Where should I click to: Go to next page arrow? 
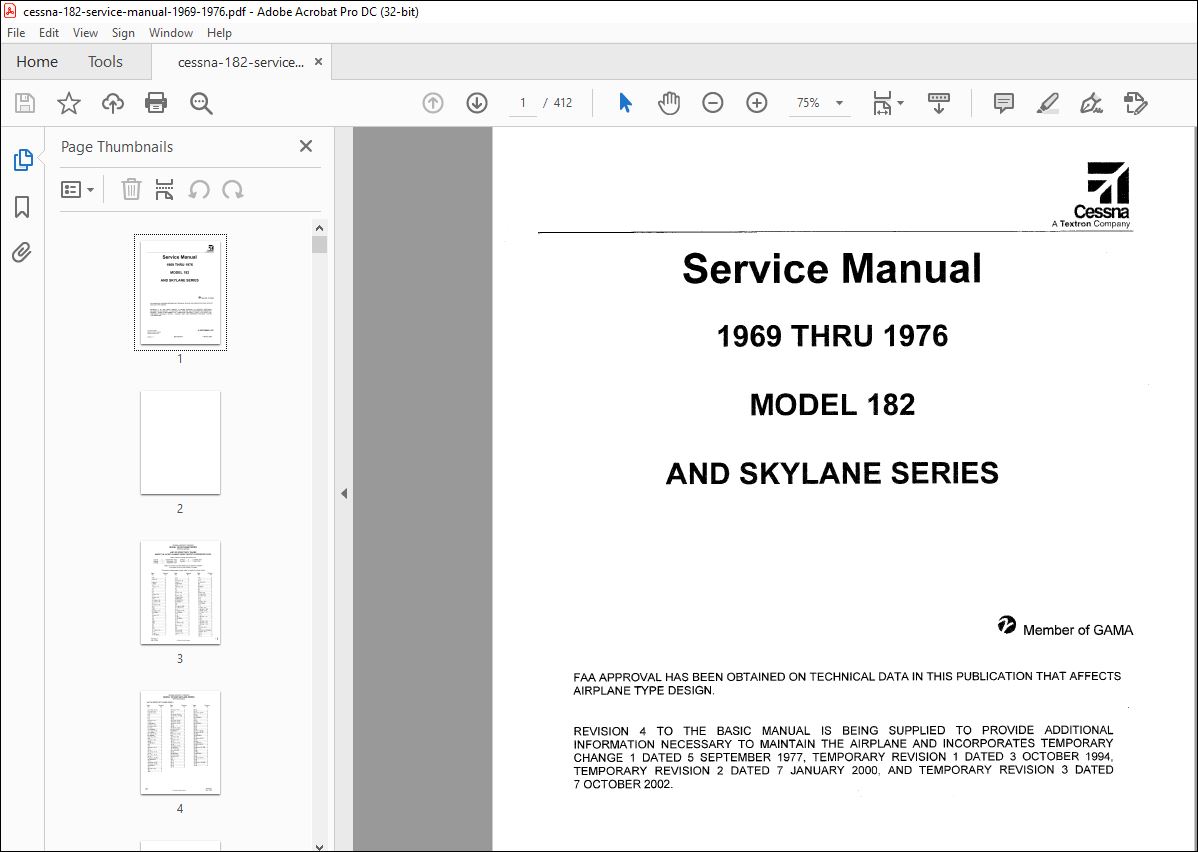click(477, 102)
